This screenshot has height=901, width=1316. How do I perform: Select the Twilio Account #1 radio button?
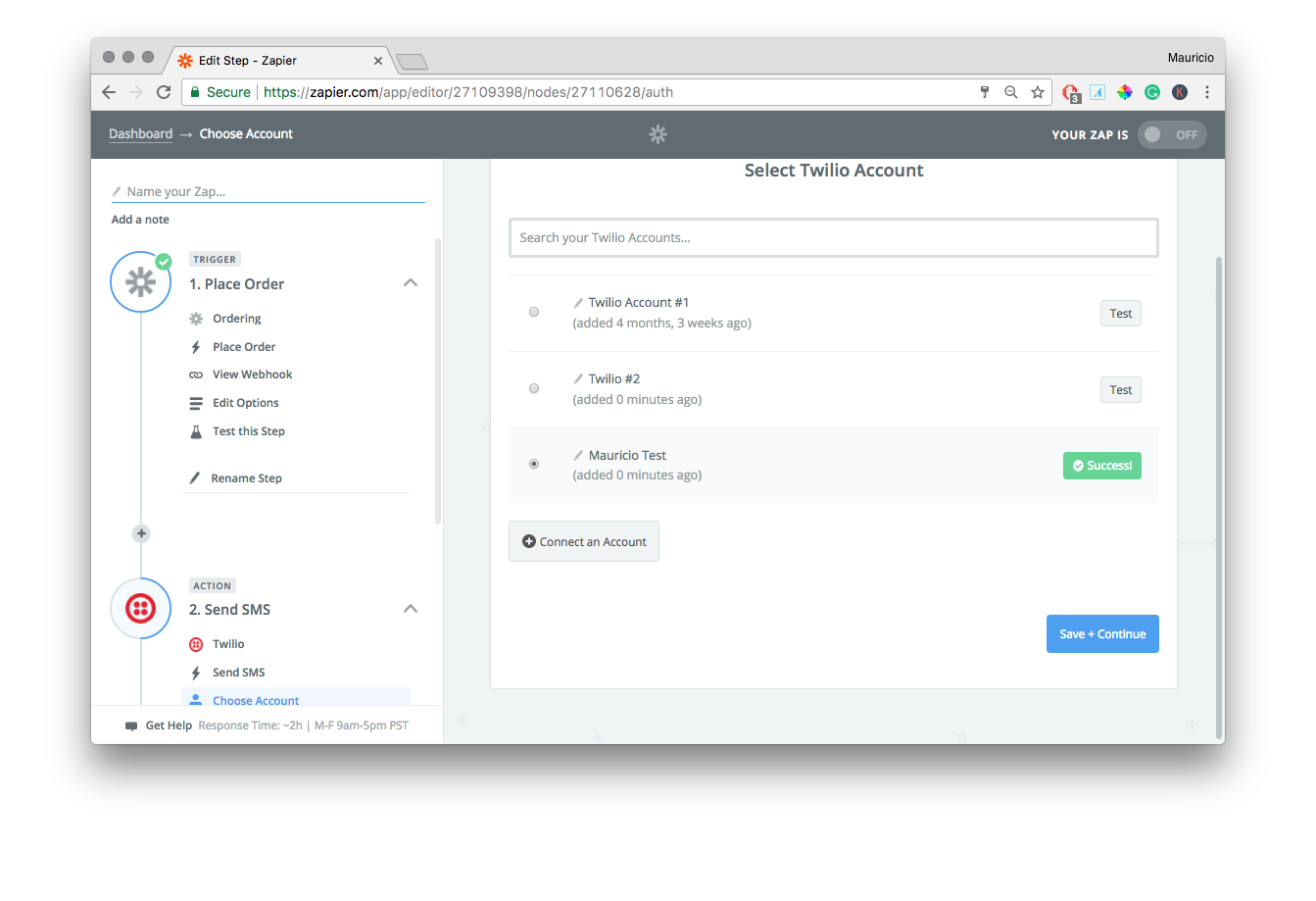(x=534, y=312)
